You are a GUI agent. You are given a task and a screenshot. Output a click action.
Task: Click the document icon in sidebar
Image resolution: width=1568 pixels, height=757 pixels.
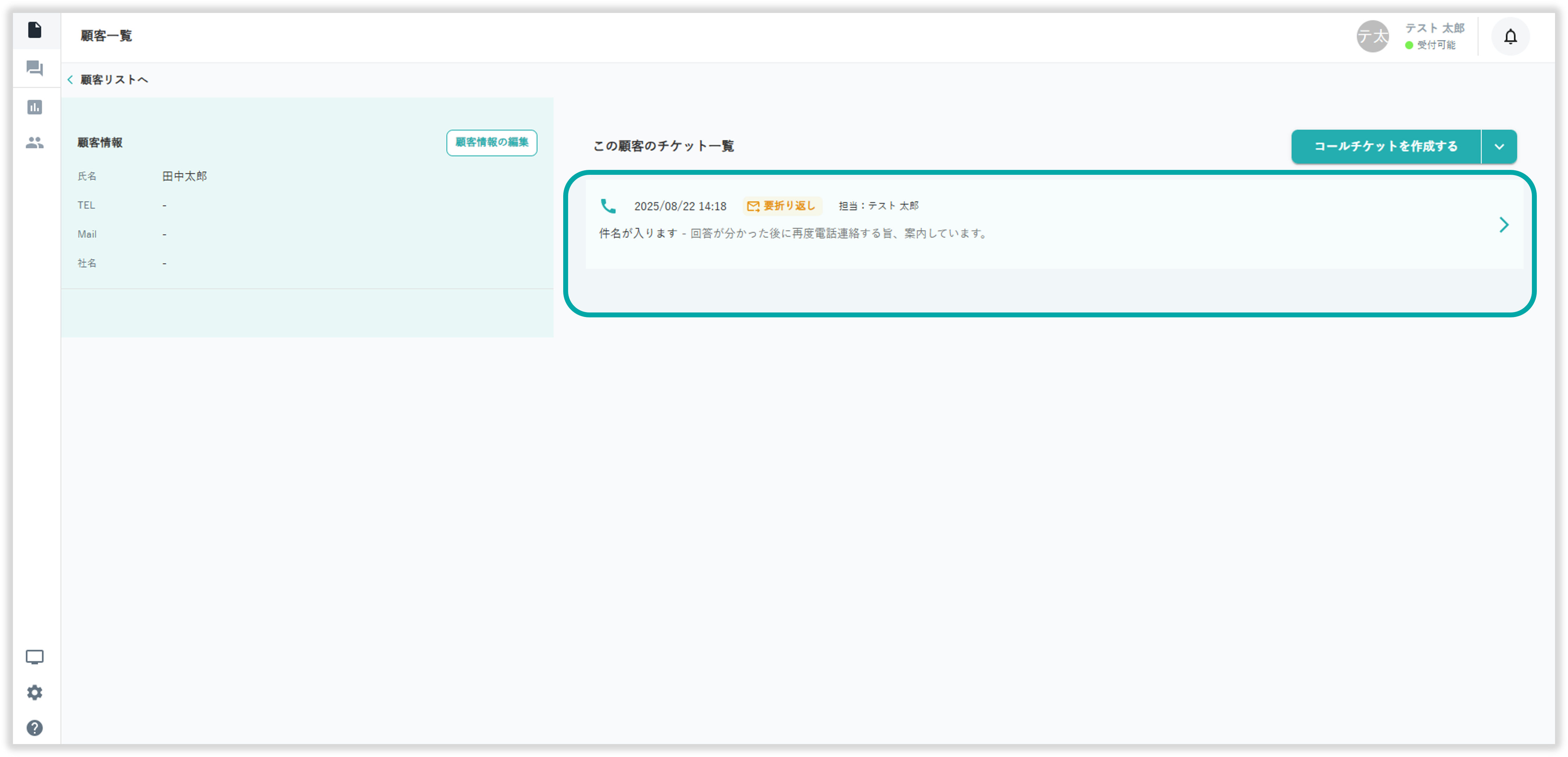coord(35,30)
